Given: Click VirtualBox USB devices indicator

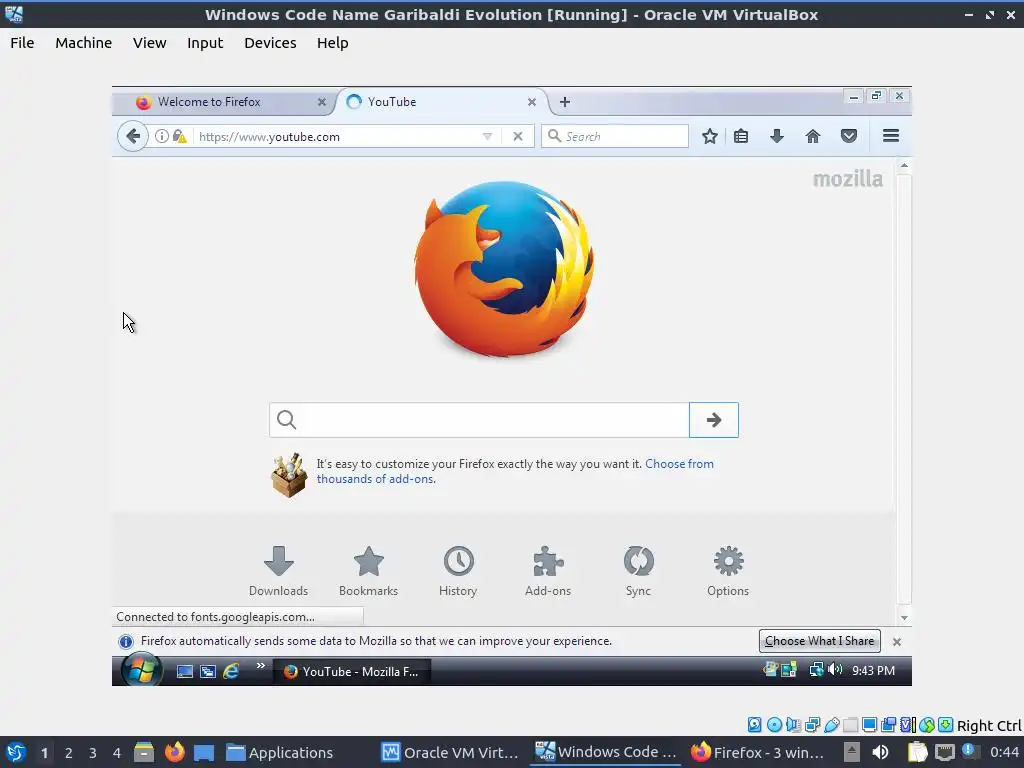Looking at the screenshot, I should (831, 724).
